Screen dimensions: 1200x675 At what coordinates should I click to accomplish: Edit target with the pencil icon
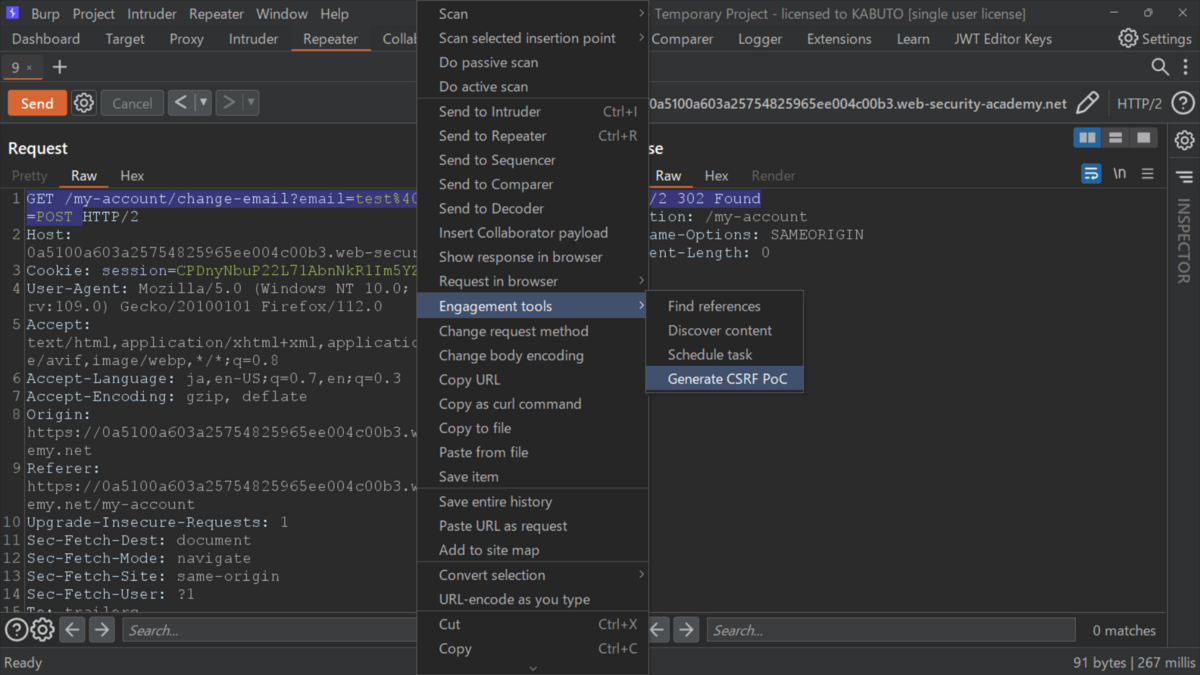coord(1087,103)
